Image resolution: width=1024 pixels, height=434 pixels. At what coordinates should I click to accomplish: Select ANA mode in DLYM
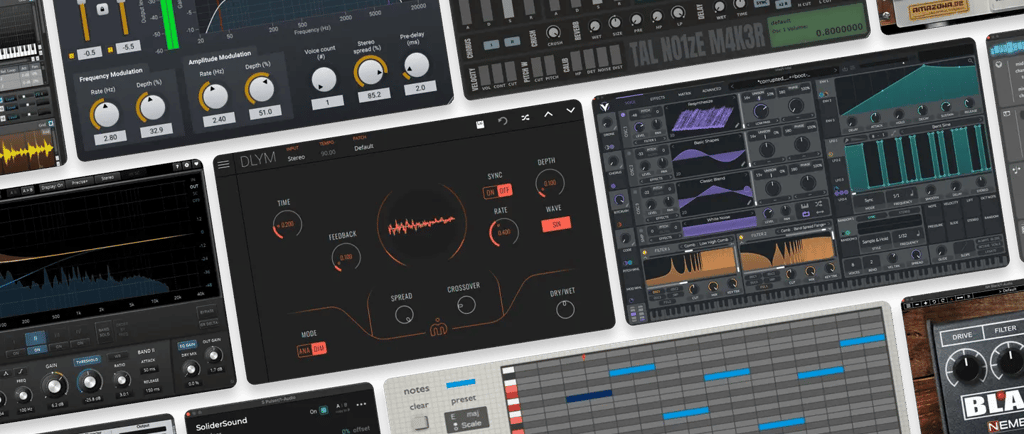[x=304, y=350]
